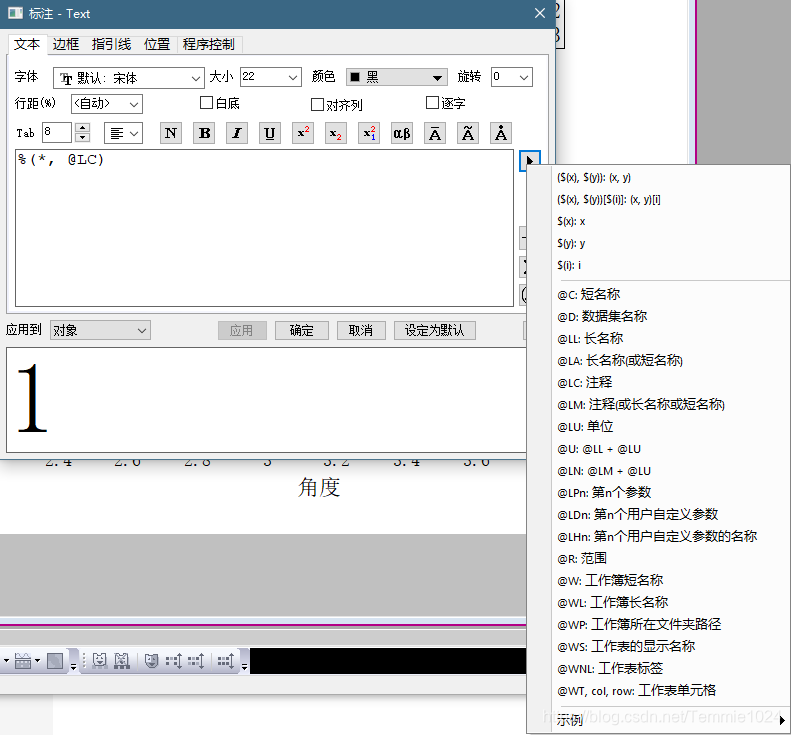Add dot accent over A
791x735 pixels.
[x=501, y=133]
